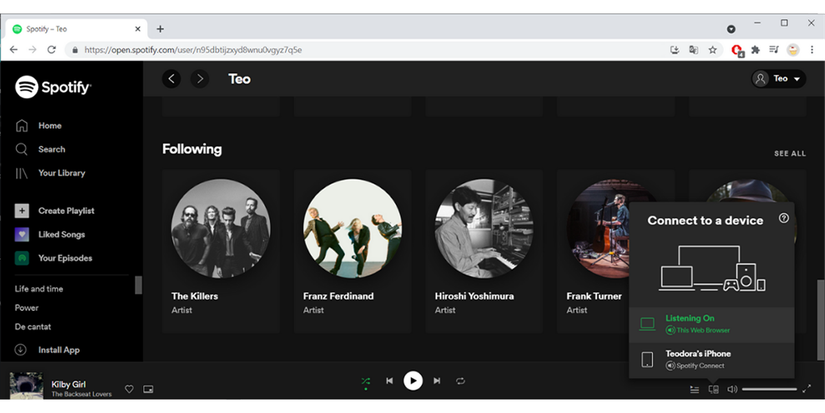Image resolution: width=825 pixels, height=413 pixels.
Task: Go back with Spotify back arrow
Action: pos(172,79)
